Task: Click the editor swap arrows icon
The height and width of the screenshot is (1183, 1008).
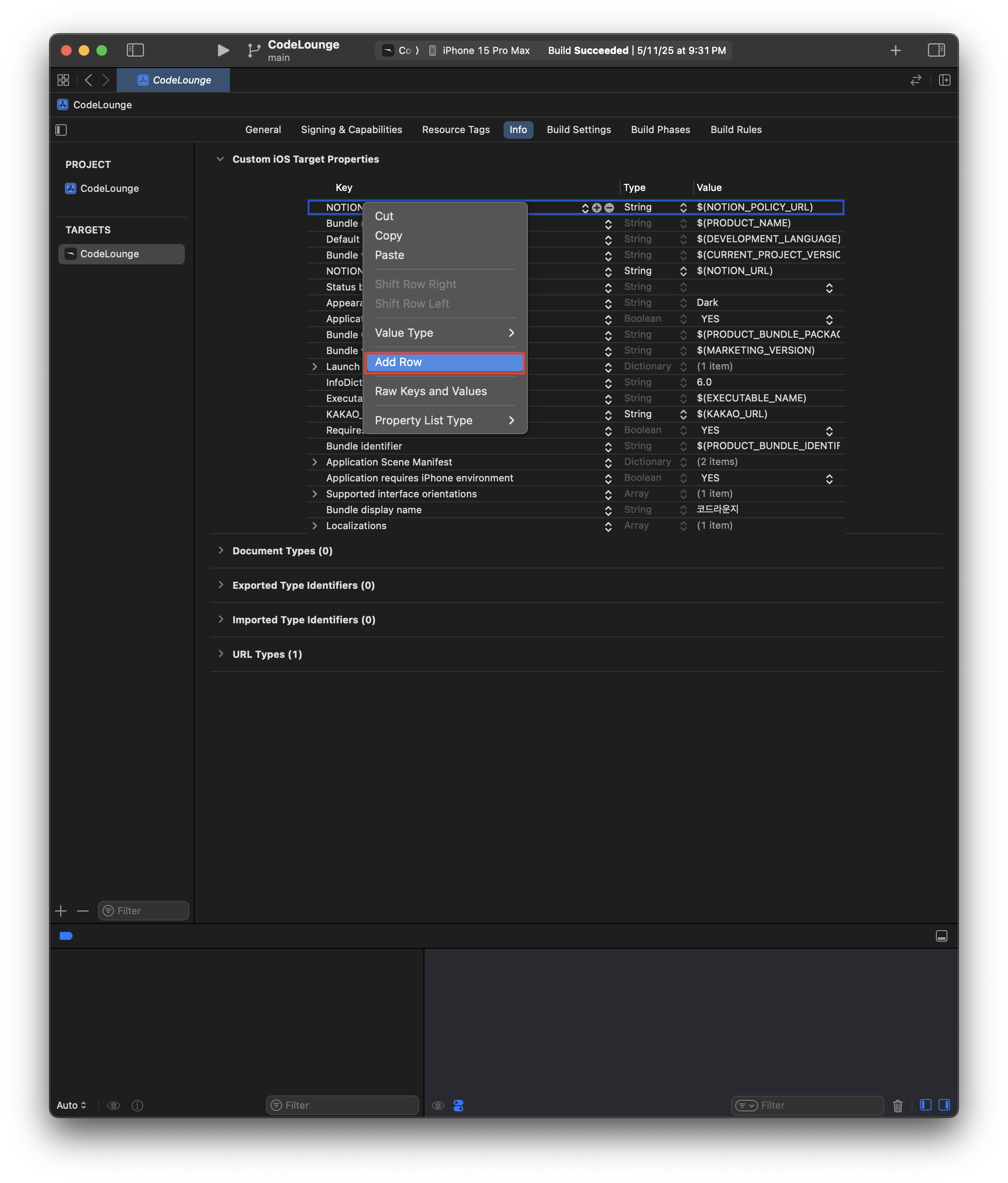Action: [916, 80]
